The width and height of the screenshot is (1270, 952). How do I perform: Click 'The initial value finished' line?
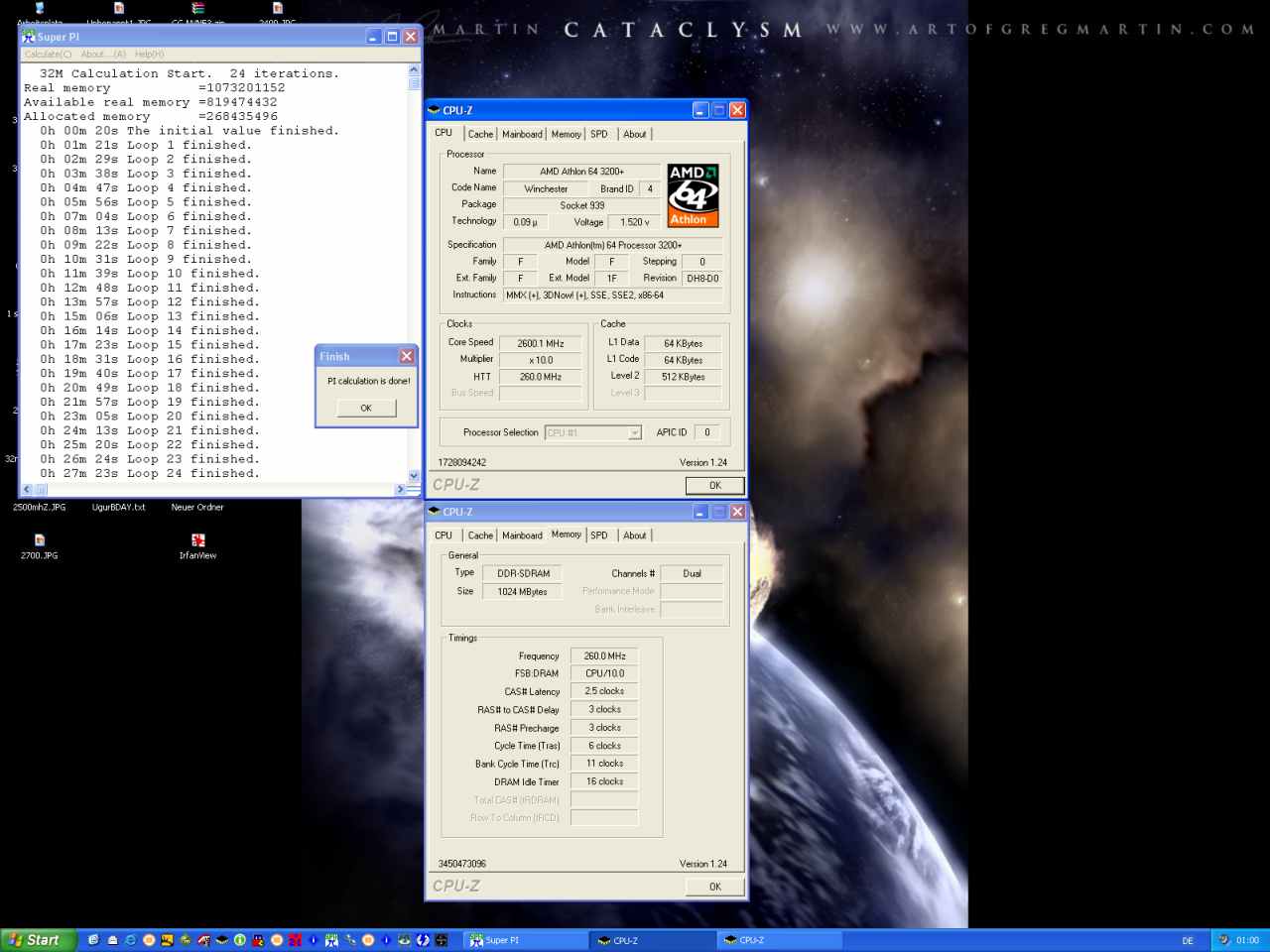[x=189, y=130]
